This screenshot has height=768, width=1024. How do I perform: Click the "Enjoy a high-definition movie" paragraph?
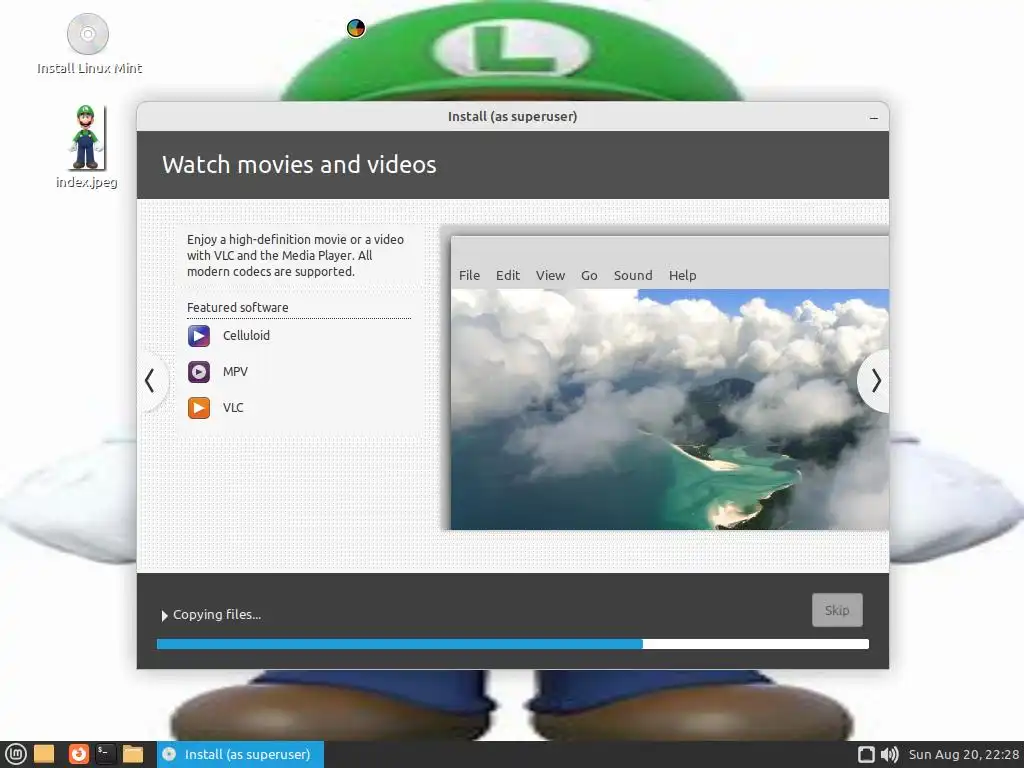click(295, 255)
